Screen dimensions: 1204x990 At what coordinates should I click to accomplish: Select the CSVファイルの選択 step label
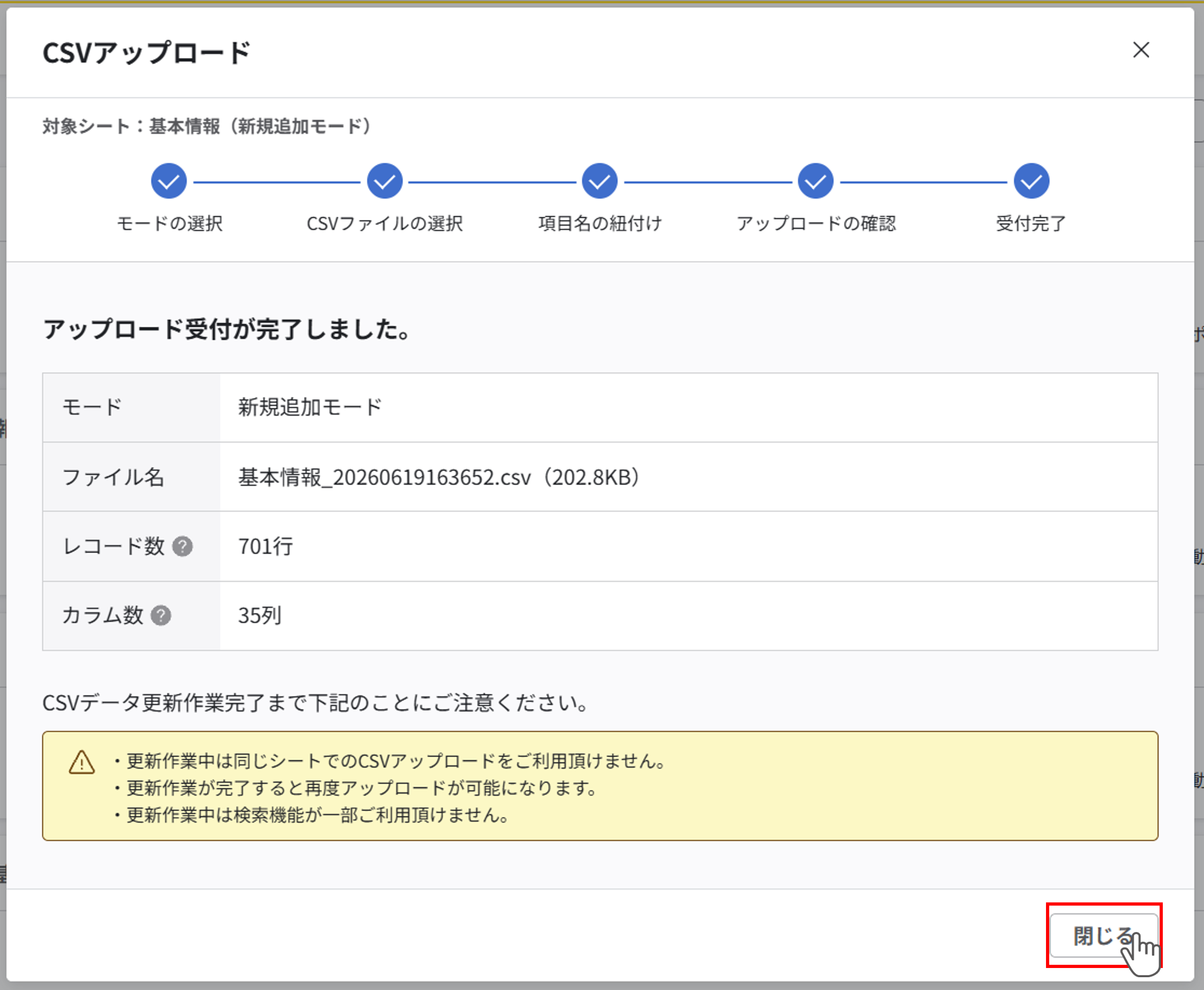coord(385,224)
